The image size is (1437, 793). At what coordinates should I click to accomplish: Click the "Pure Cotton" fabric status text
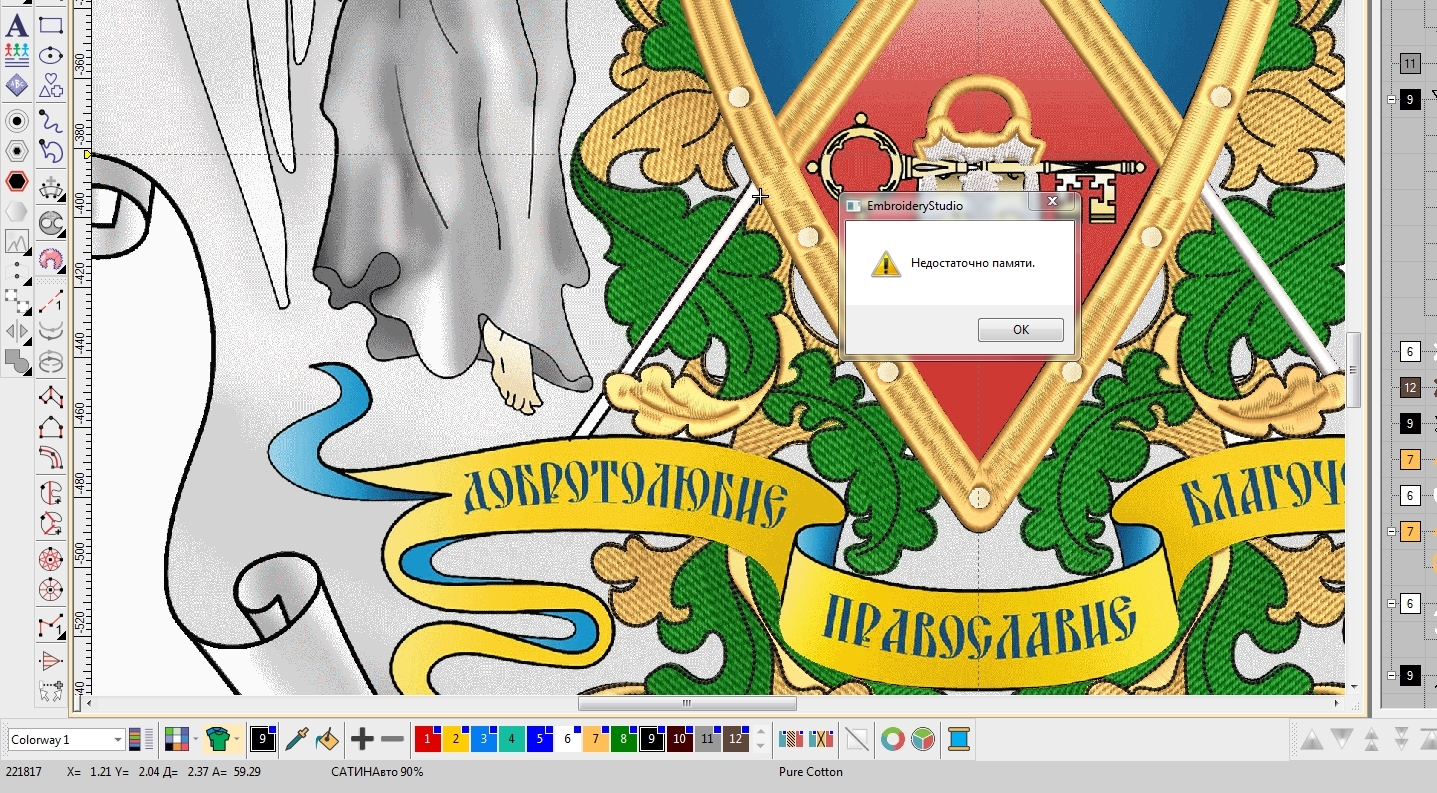tap(811, 772)
